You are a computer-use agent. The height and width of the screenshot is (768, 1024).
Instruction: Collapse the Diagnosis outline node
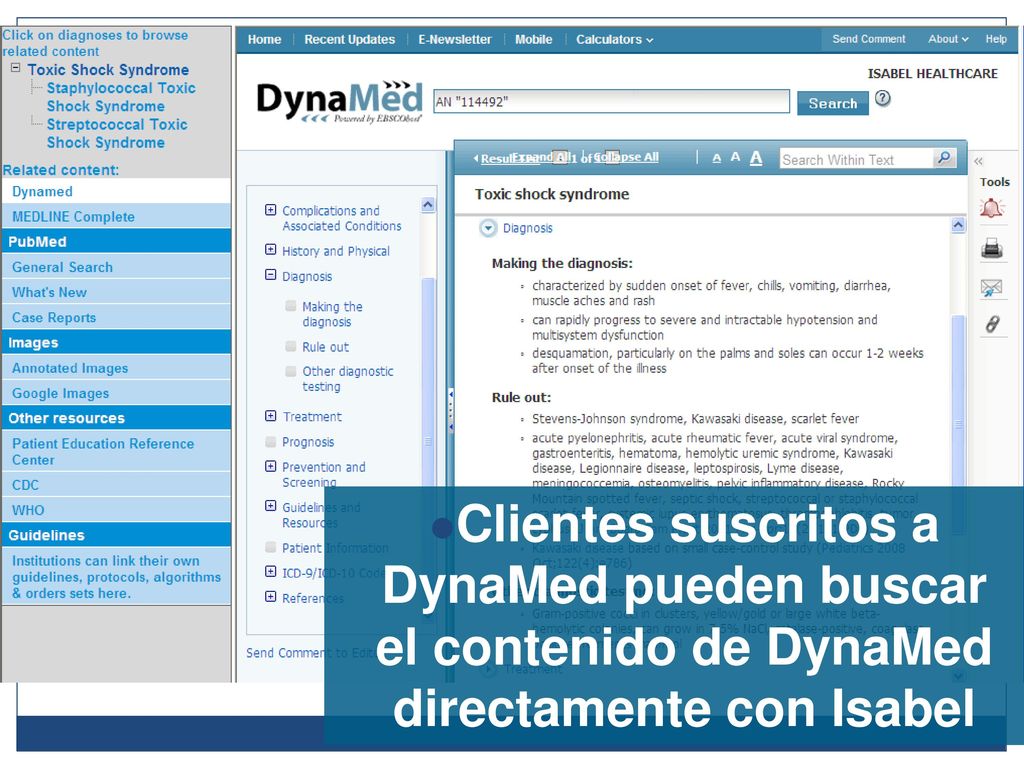click(x=270, y=275)
